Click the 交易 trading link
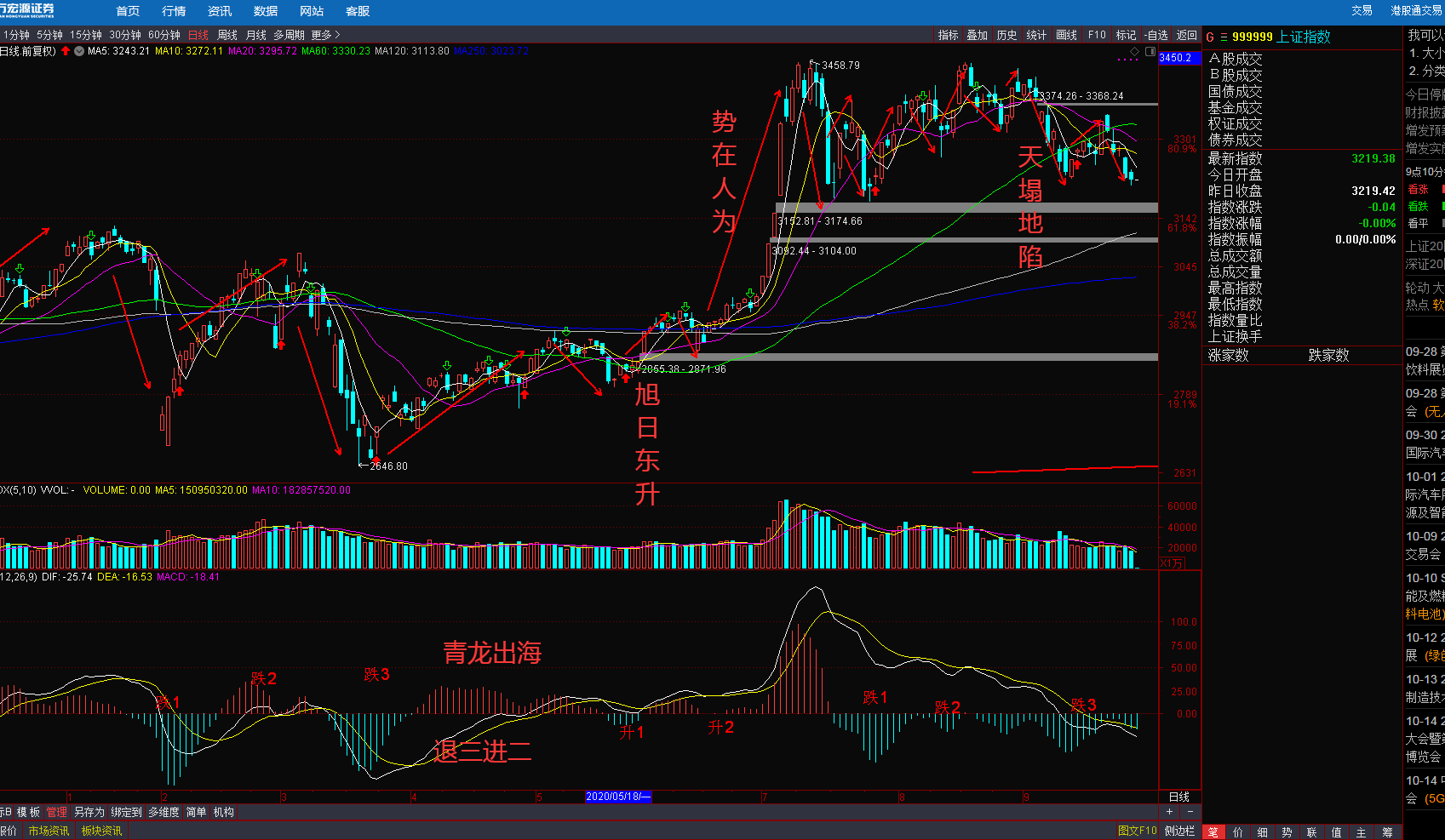This screenshot has height=840, width=1445. (x=1362, y=10)
